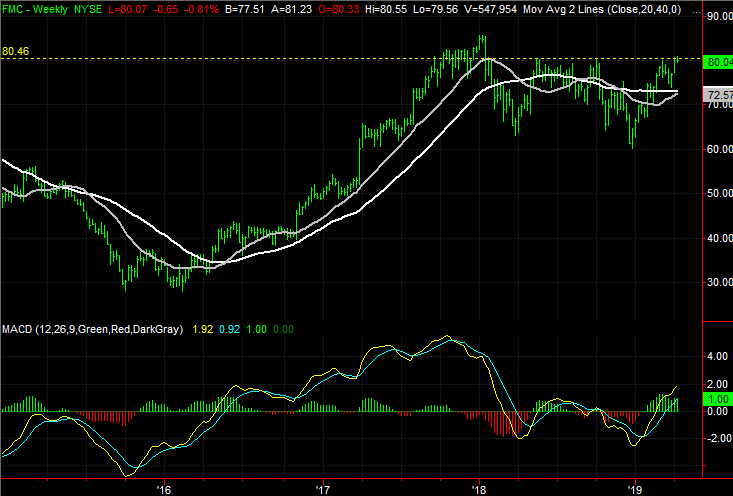
Task: Click the '17 time axis label
Action: (323, 490)
